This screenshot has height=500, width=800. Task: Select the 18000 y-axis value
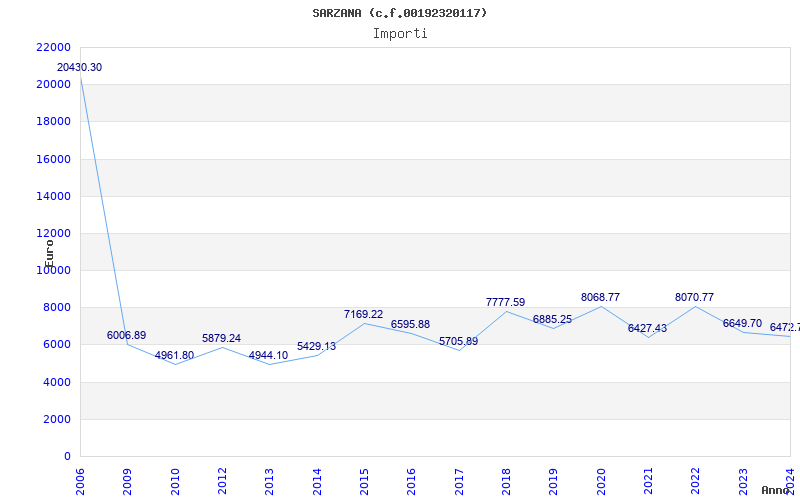tap(54, 121)
